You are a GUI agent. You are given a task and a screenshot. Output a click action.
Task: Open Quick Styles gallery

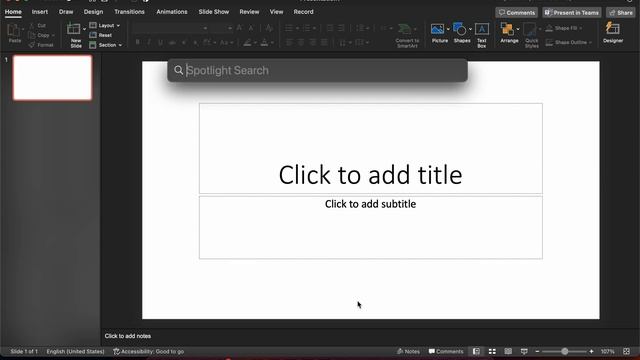[x=531, y=35]
